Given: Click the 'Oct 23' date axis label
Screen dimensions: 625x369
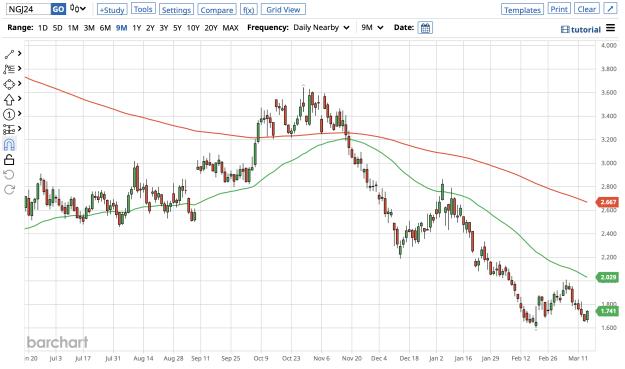Looking at the screenshot, I should [291, 358].
